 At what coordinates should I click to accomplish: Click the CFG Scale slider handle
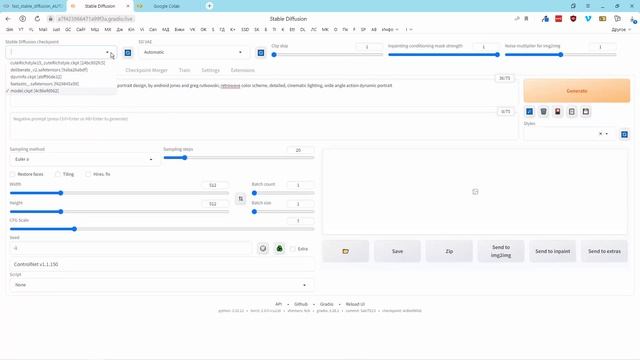74,229
